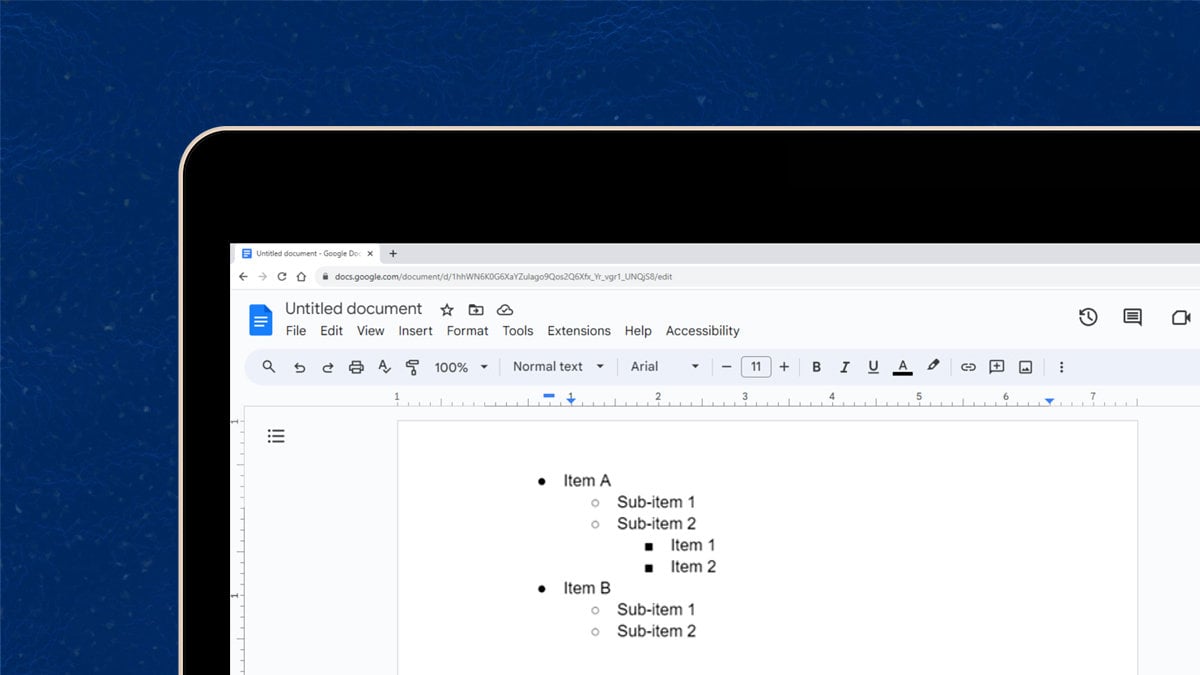Move the document to a folder
The width and height of the screenshot is (1200, 675).
click(x=475, y=309)
